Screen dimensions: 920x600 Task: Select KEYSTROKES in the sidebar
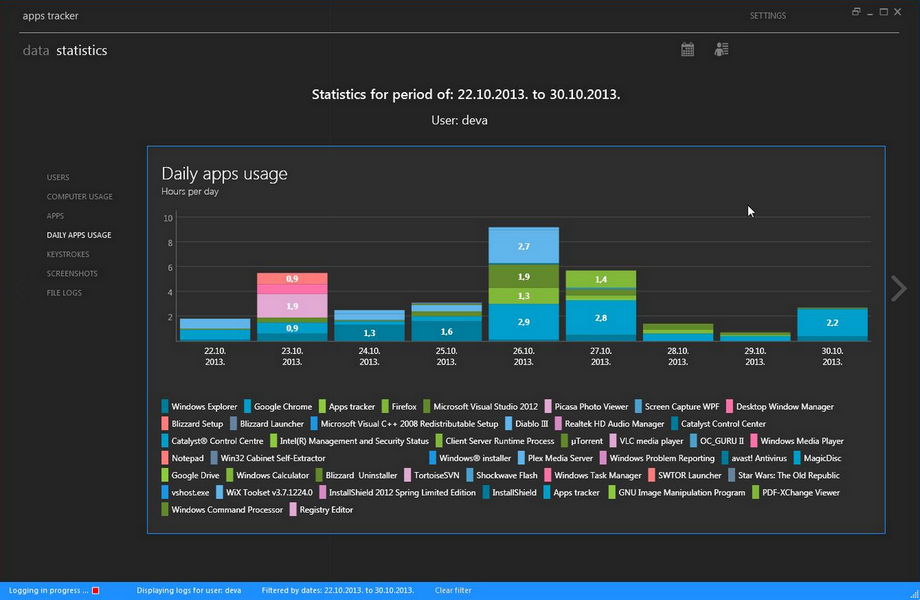(68, 255)
